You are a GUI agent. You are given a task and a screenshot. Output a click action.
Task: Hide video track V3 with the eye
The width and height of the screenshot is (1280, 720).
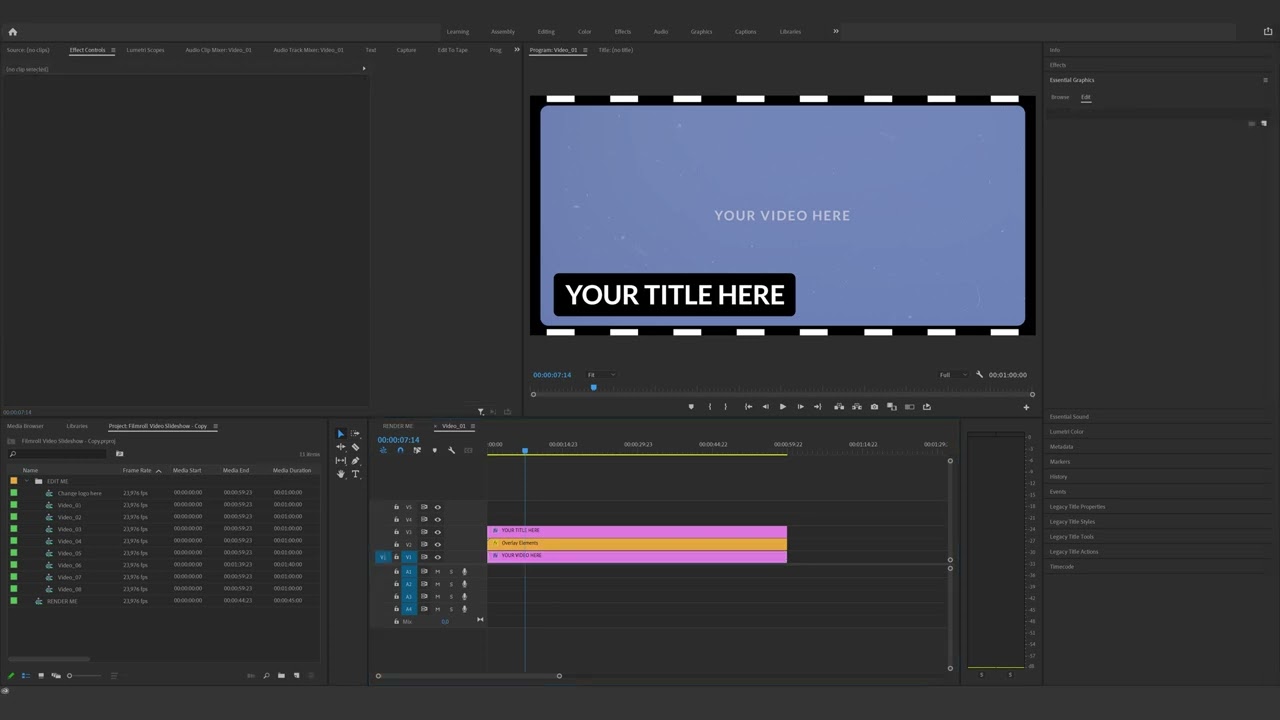tap(437, 532)
